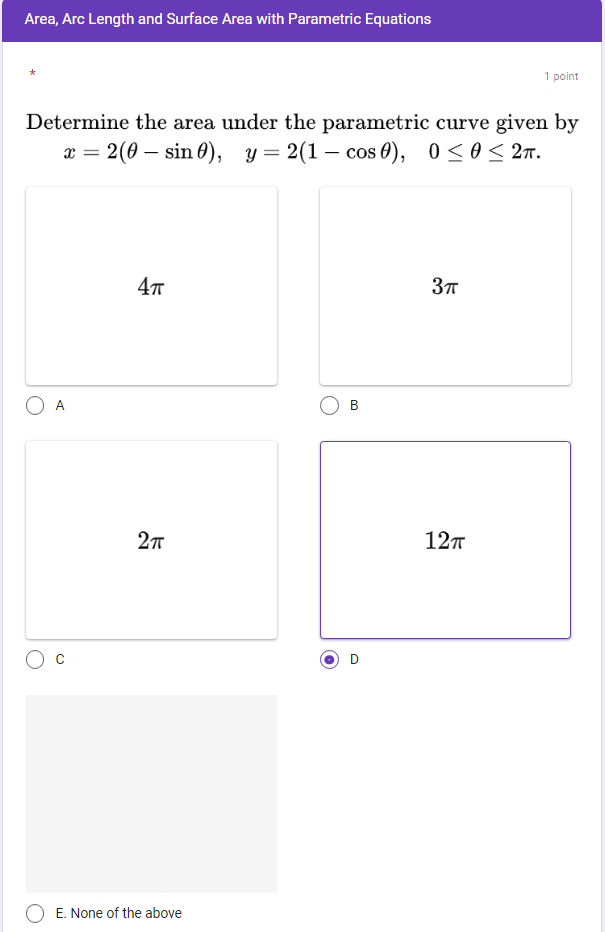The image size is (605, 932).
Task: Select the radio button for answer B
Action: pyautogui.click(x=330, y=405)
